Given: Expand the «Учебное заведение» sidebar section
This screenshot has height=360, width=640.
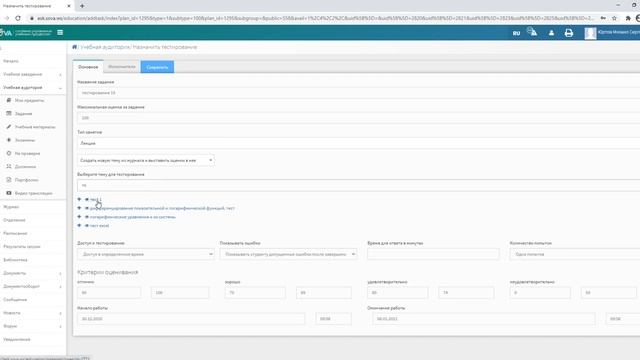Looking at the screenshot, I should [x=32, y=74].
